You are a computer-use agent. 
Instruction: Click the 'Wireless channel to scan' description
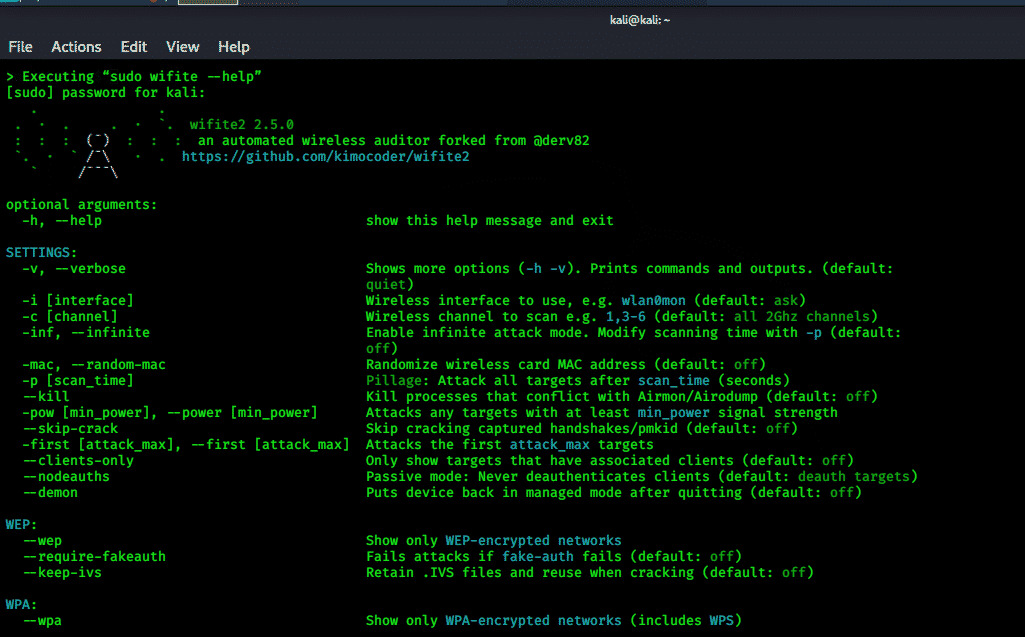[x=622, y=317]
